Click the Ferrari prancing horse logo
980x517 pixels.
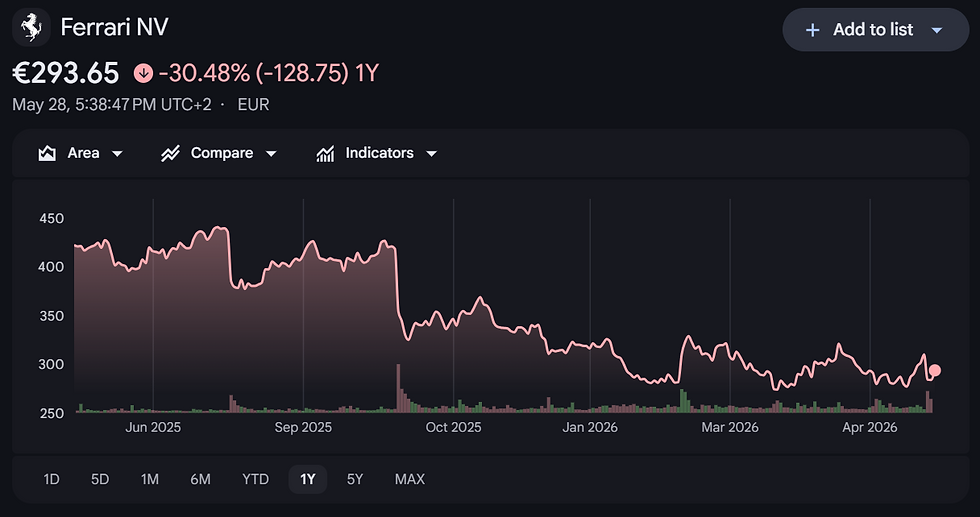[31, 27]
